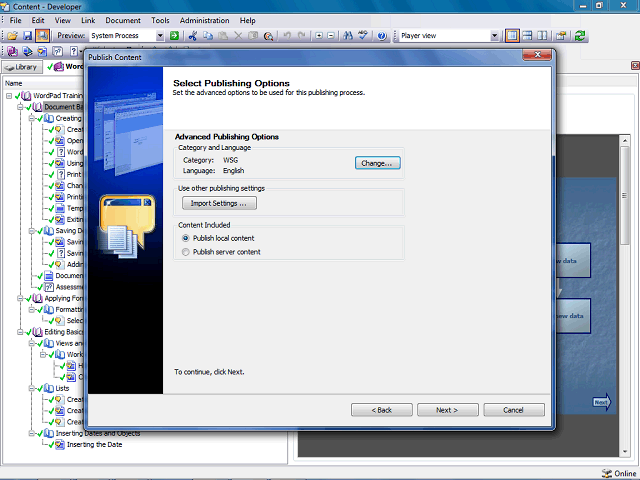Close the document tab with red X
This screenshot has width=640, height=480.
pyautogui.click(x=636, y=65)
